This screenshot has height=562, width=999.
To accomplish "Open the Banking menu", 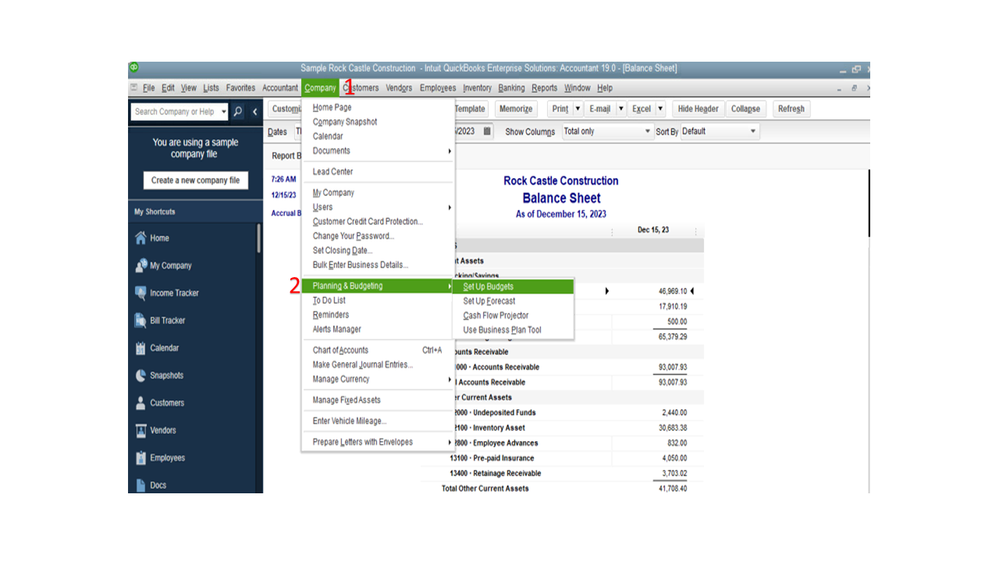I will (511, 88).
